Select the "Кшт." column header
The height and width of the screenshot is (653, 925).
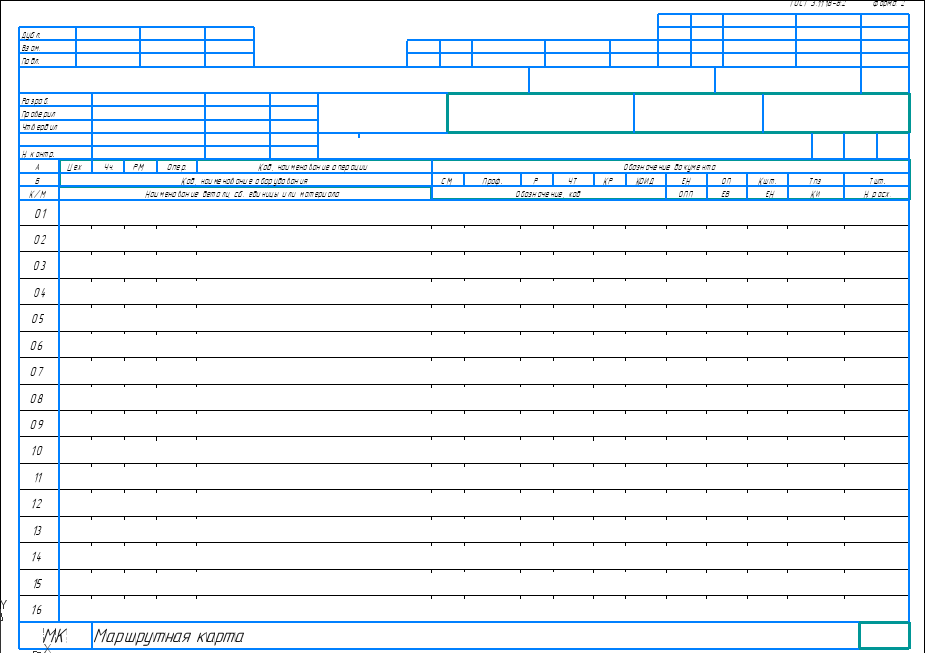coord(767,181)
